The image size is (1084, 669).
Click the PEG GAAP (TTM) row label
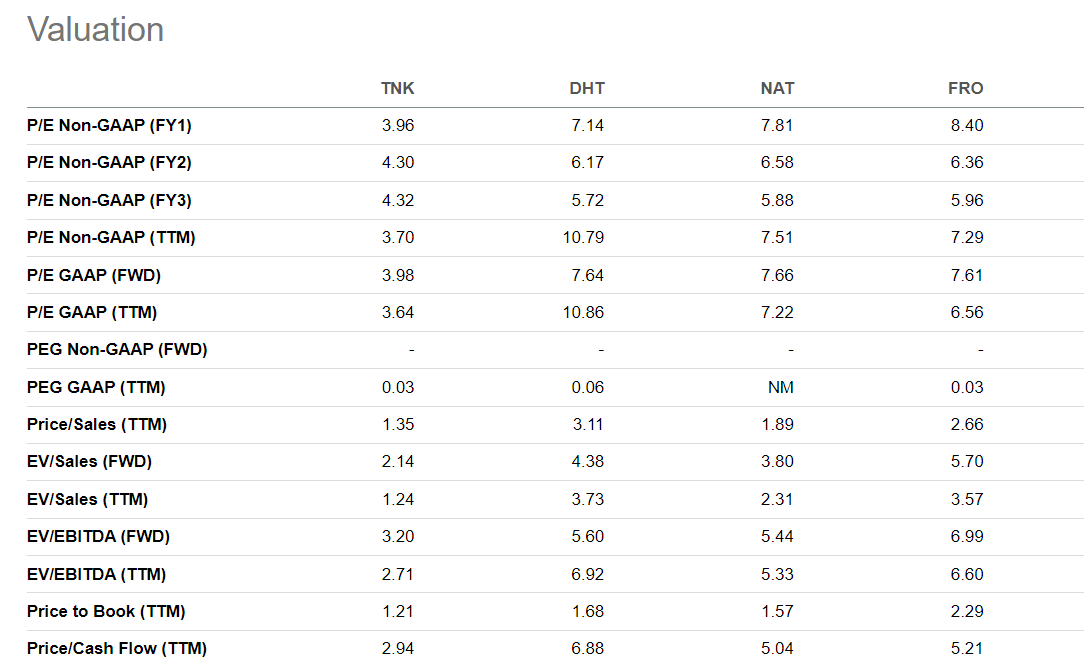click(x=96, y=387)
